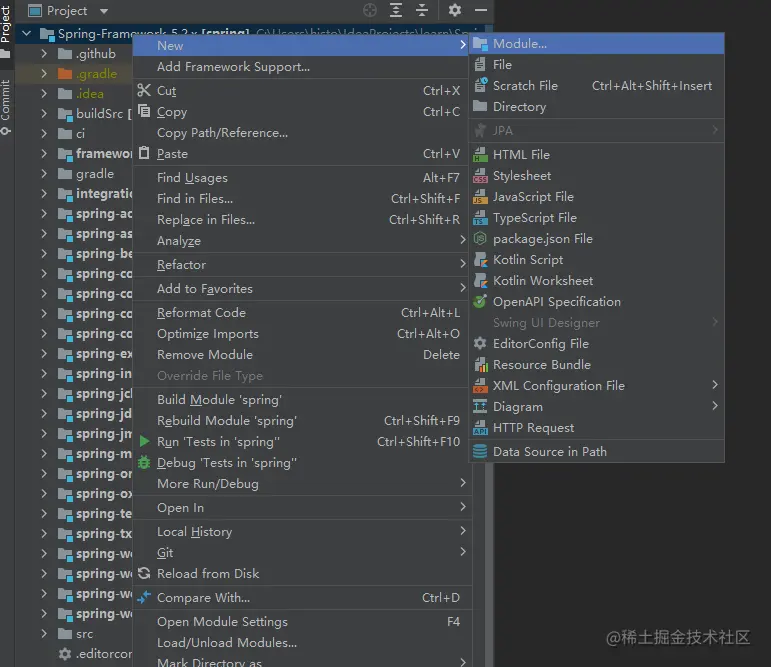
Task: Open the Project tool window side tab
Action: coord(5,30)
